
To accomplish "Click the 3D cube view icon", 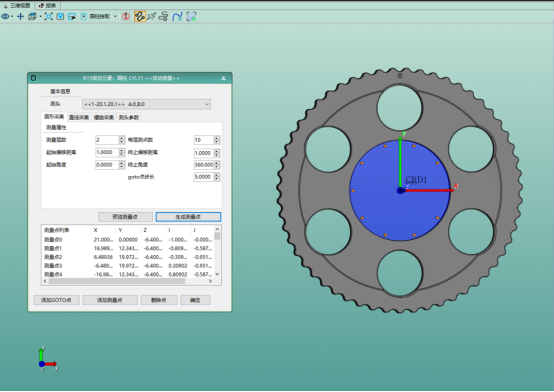I will point(32,16).
